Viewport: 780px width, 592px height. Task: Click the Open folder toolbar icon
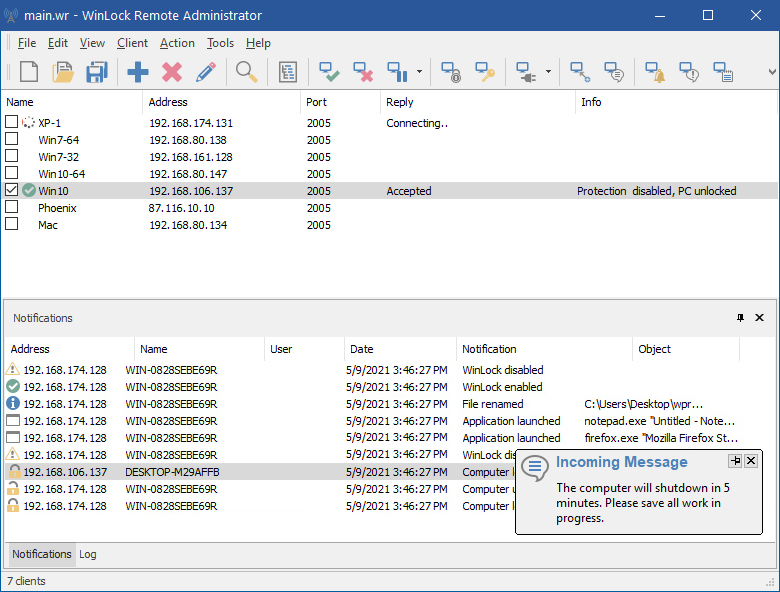click(x=63, y=72)
